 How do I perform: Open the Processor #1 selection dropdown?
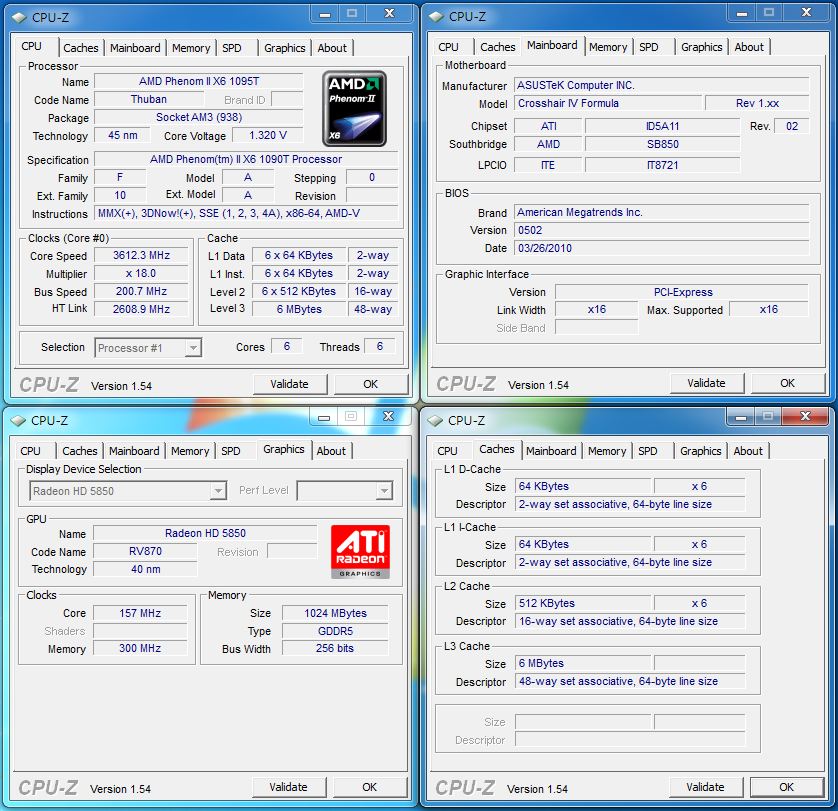point(149,348)
